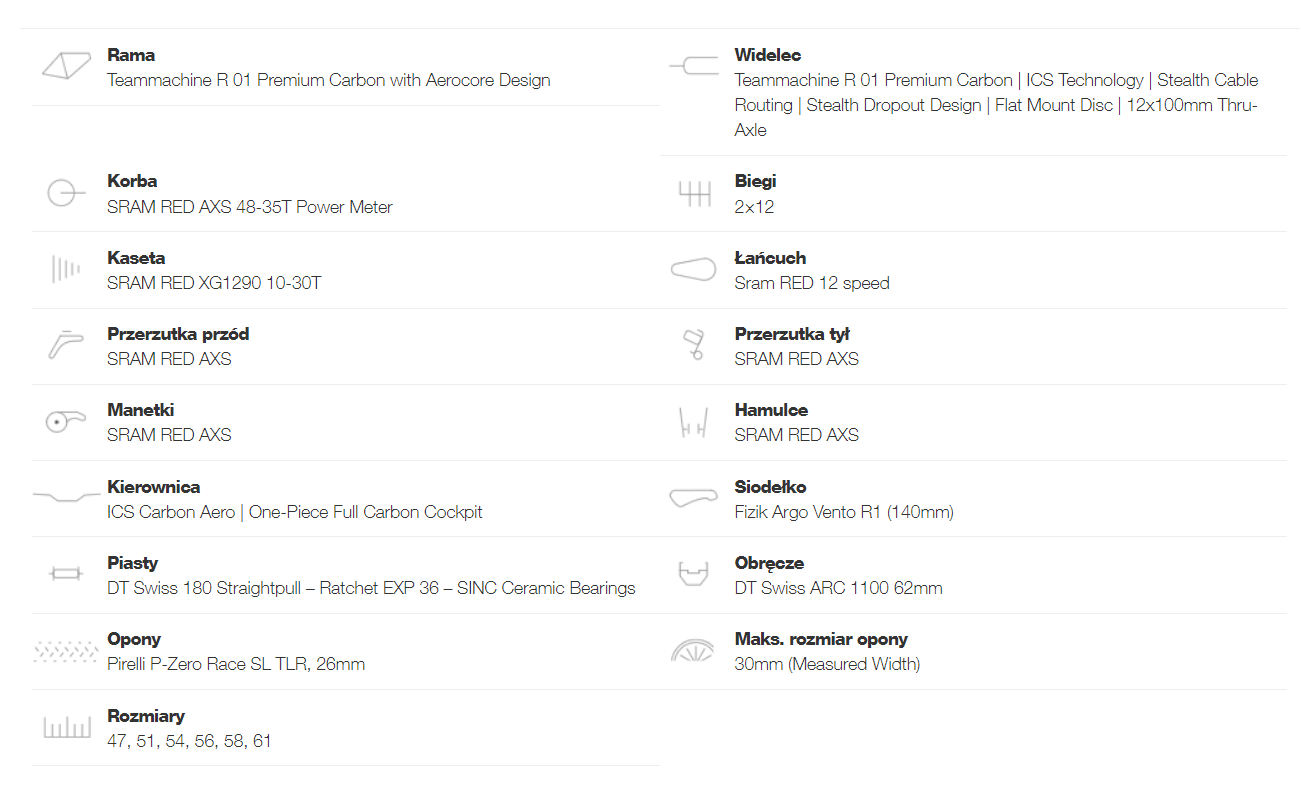Click the tire tread icon by Opony
1301x806 pixels.
[x=66, y=651]
